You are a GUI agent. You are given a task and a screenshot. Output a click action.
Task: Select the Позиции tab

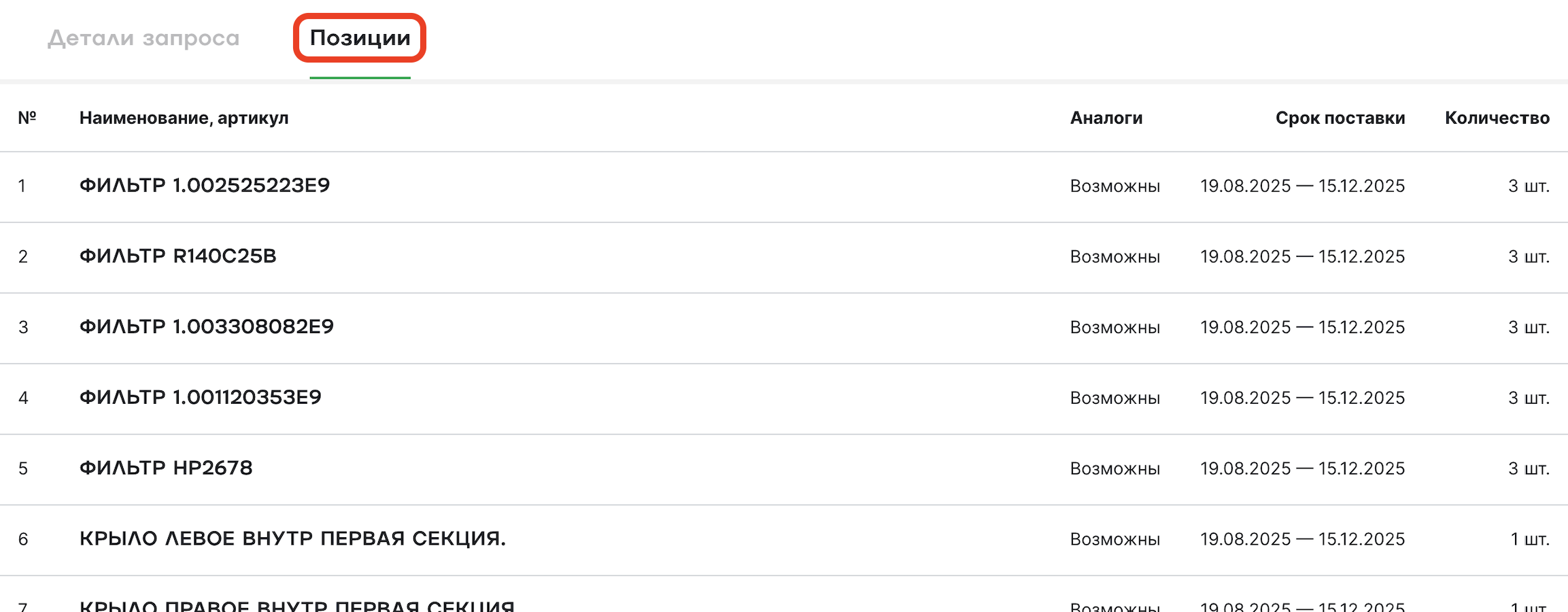360,38
